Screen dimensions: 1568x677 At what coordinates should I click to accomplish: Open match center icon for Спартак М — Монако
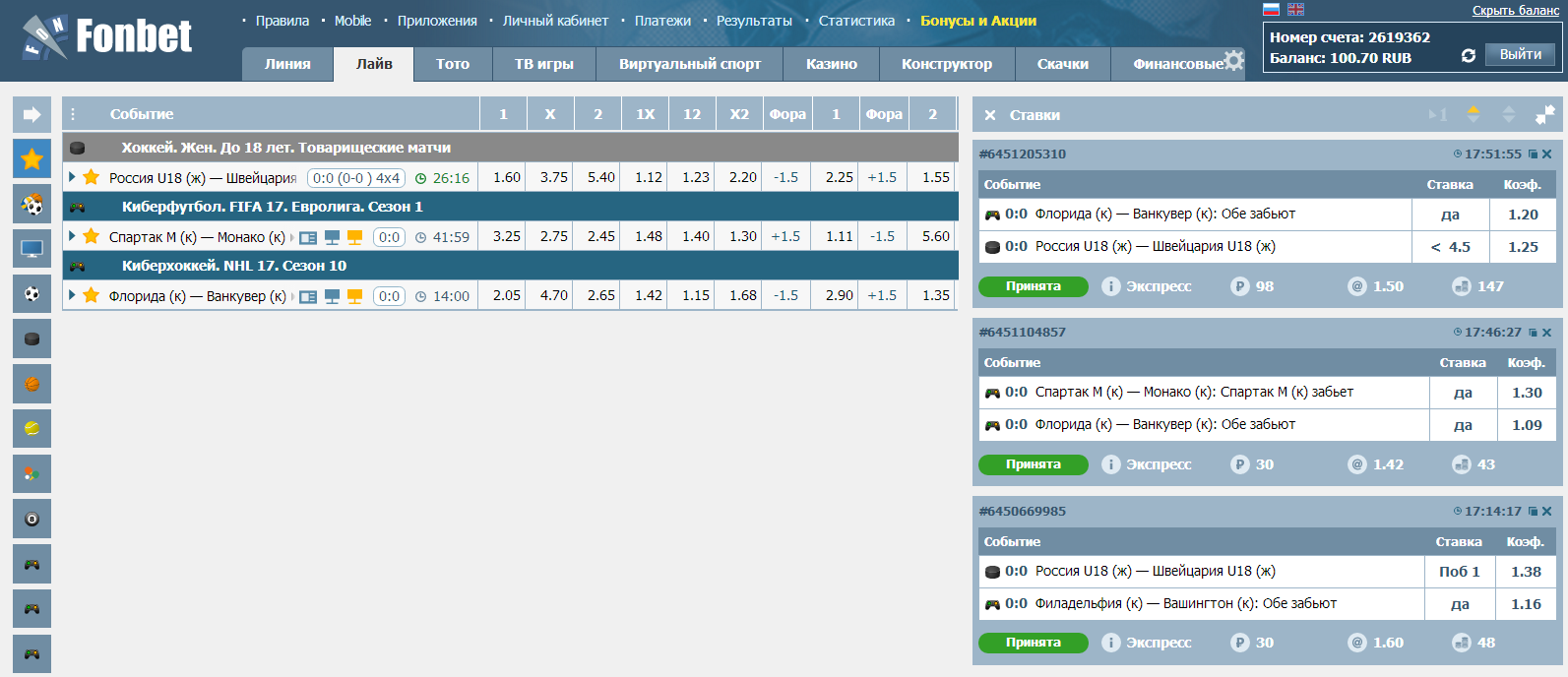coord(308,237)
